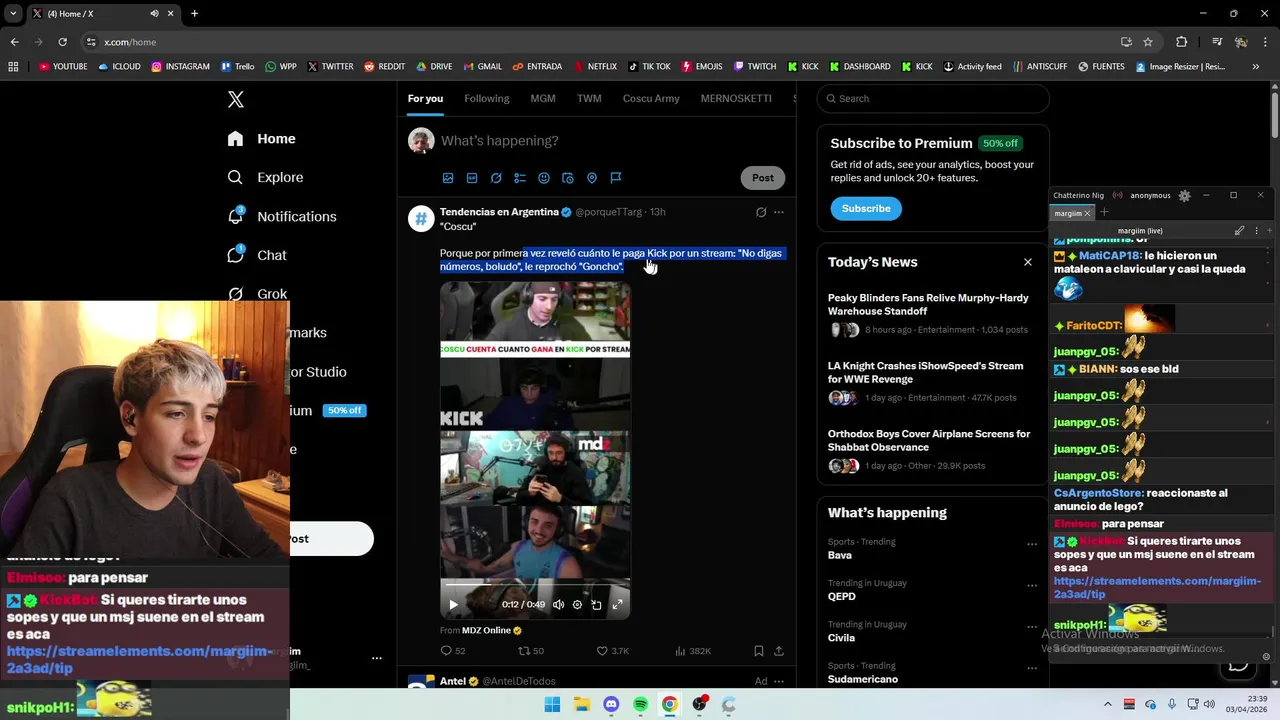Play the tweet video
1280x720 pixels.
[x=453, y=604]
